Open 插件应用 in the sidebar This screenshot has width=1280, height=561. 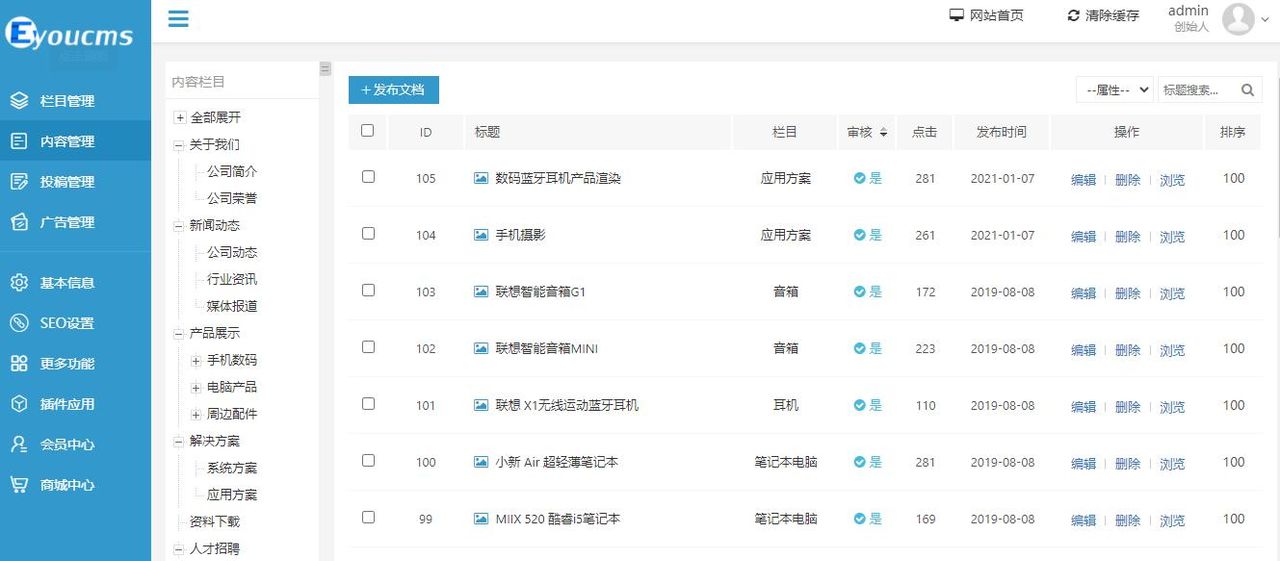coord(75,404)
